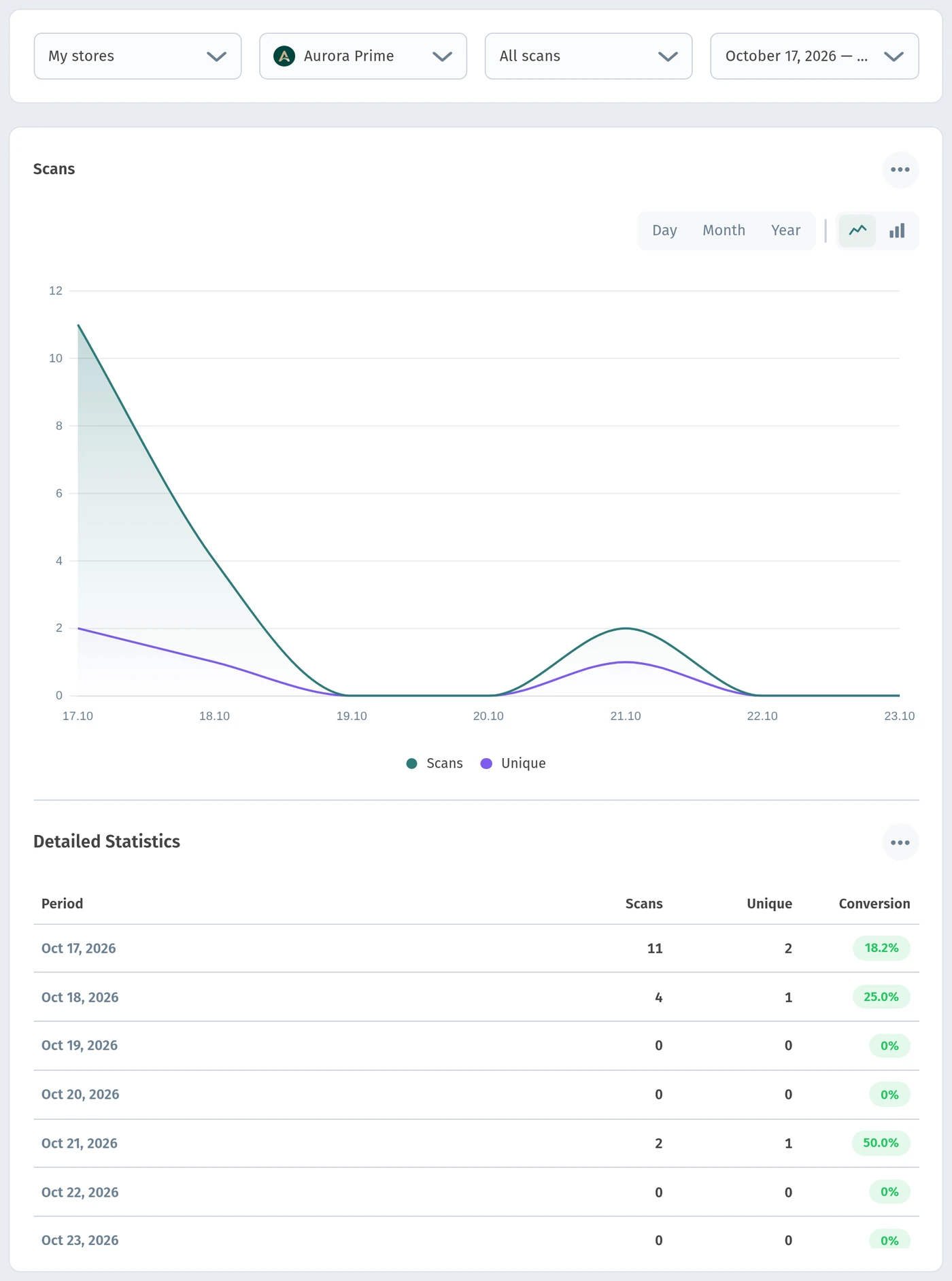
Task: Select the Oct 20, 2026 row
Action: (476, 1095)
